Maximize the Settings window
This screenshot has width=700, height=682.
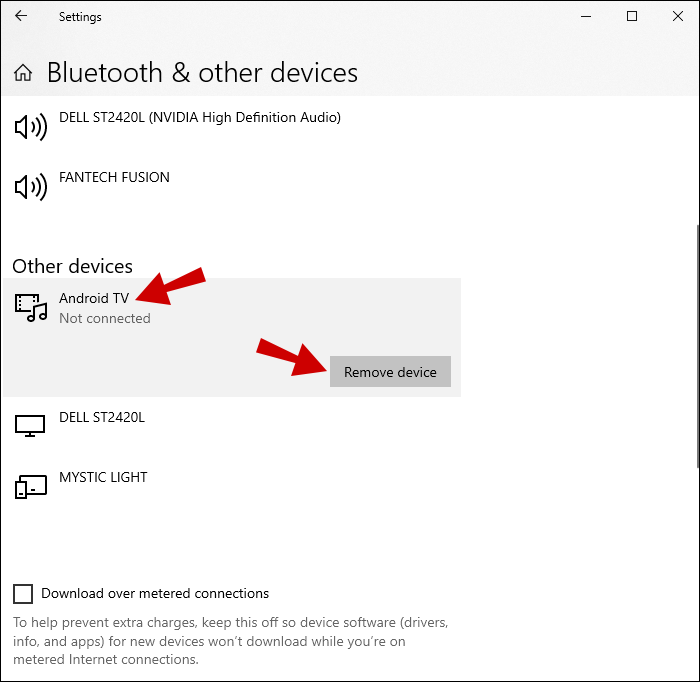[x=632, y=16]
